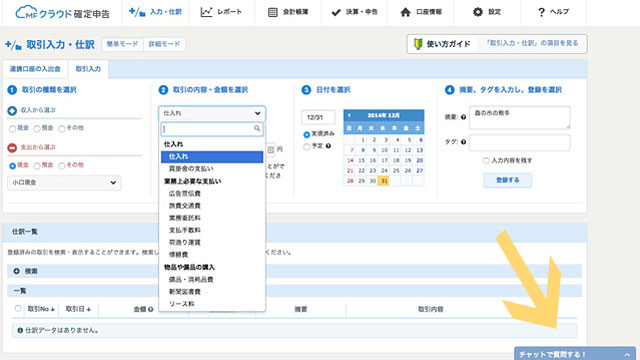Click the dropdown search field
The image size is (640, 360).
point(212,129)
